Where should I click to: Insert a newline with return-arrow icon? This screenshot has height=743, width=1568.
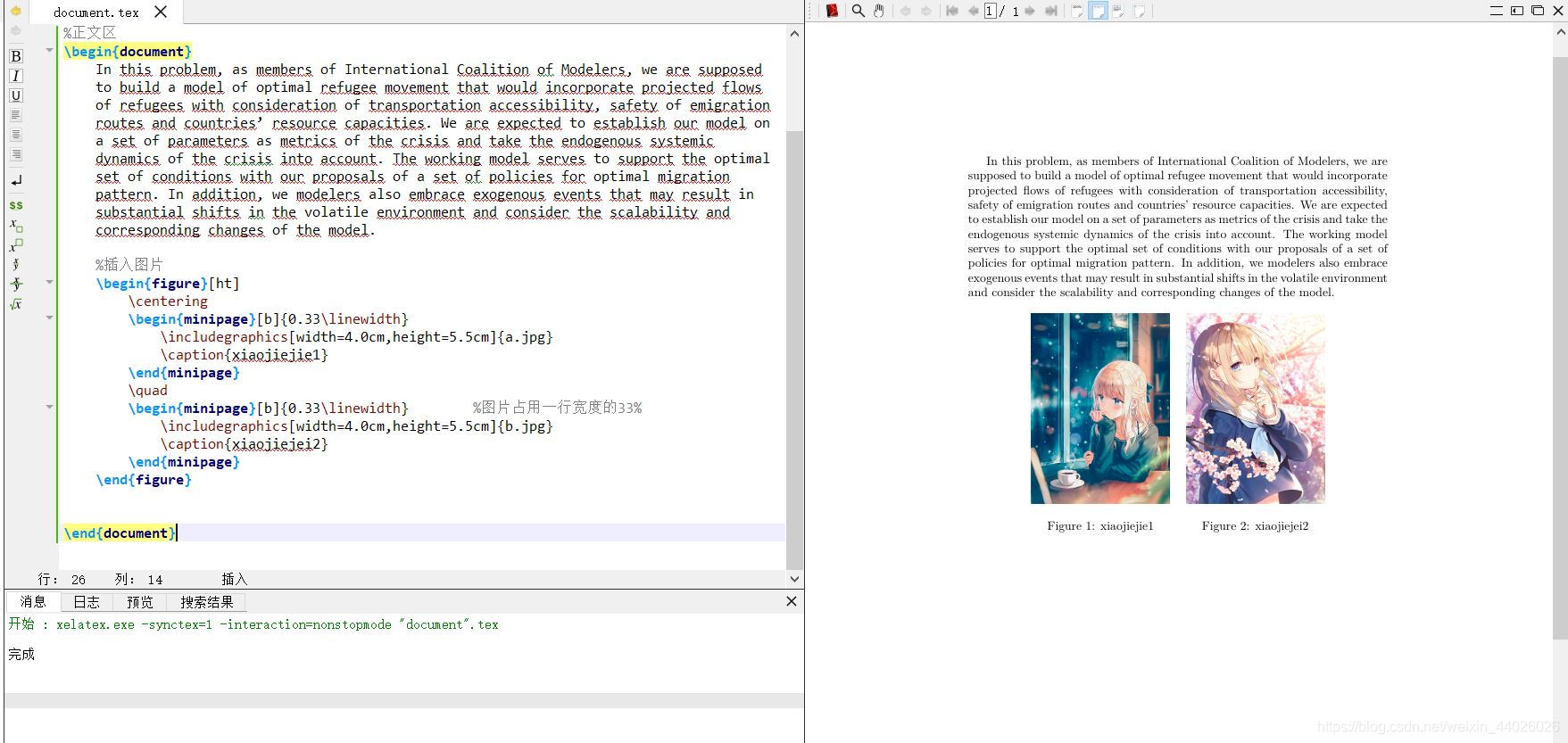16,180
